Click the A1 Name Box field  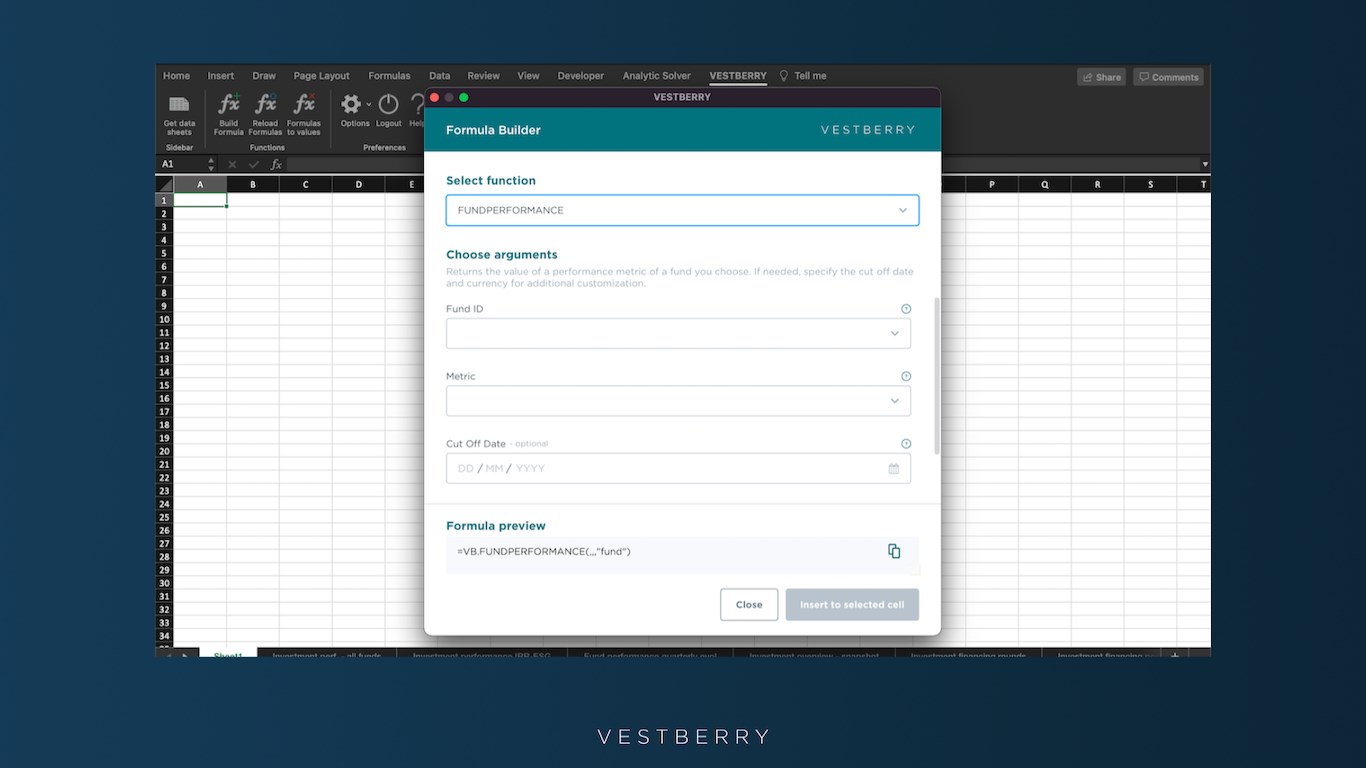click(180, 164)
